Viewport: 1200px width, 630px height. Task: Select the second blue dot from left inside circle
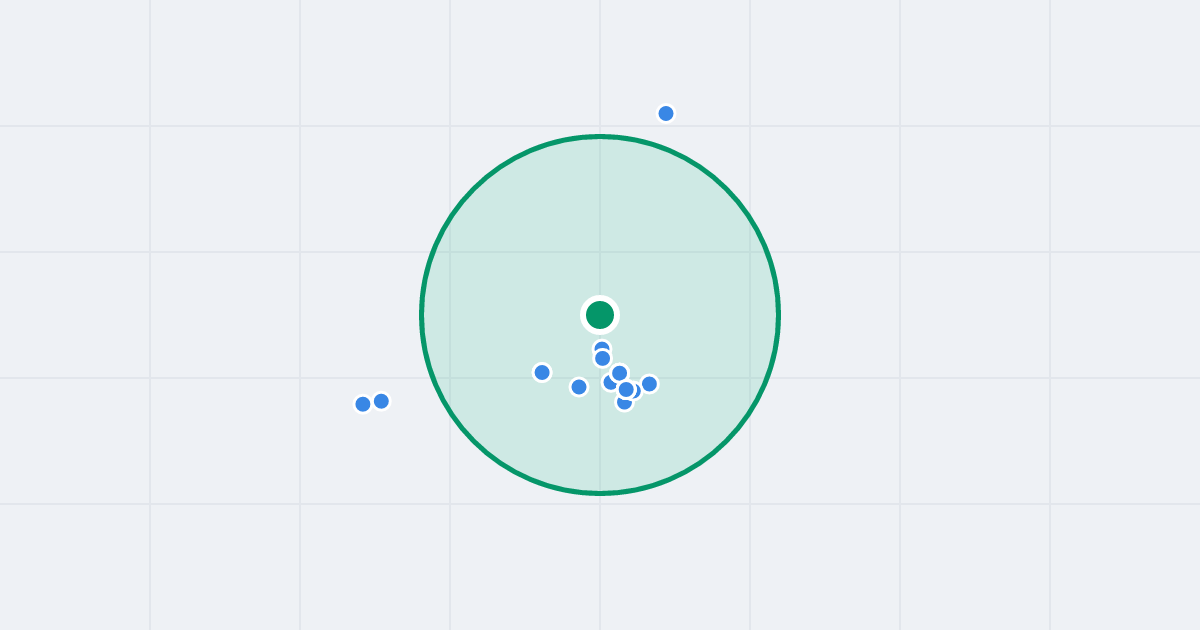click(x=579, y=387)
